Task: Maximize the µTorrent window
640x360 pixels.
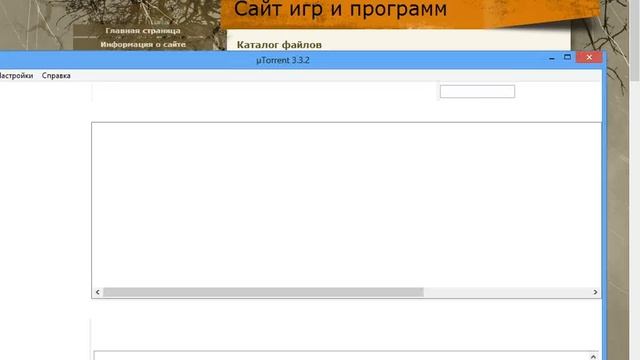Action: click(x=567, y=58)
